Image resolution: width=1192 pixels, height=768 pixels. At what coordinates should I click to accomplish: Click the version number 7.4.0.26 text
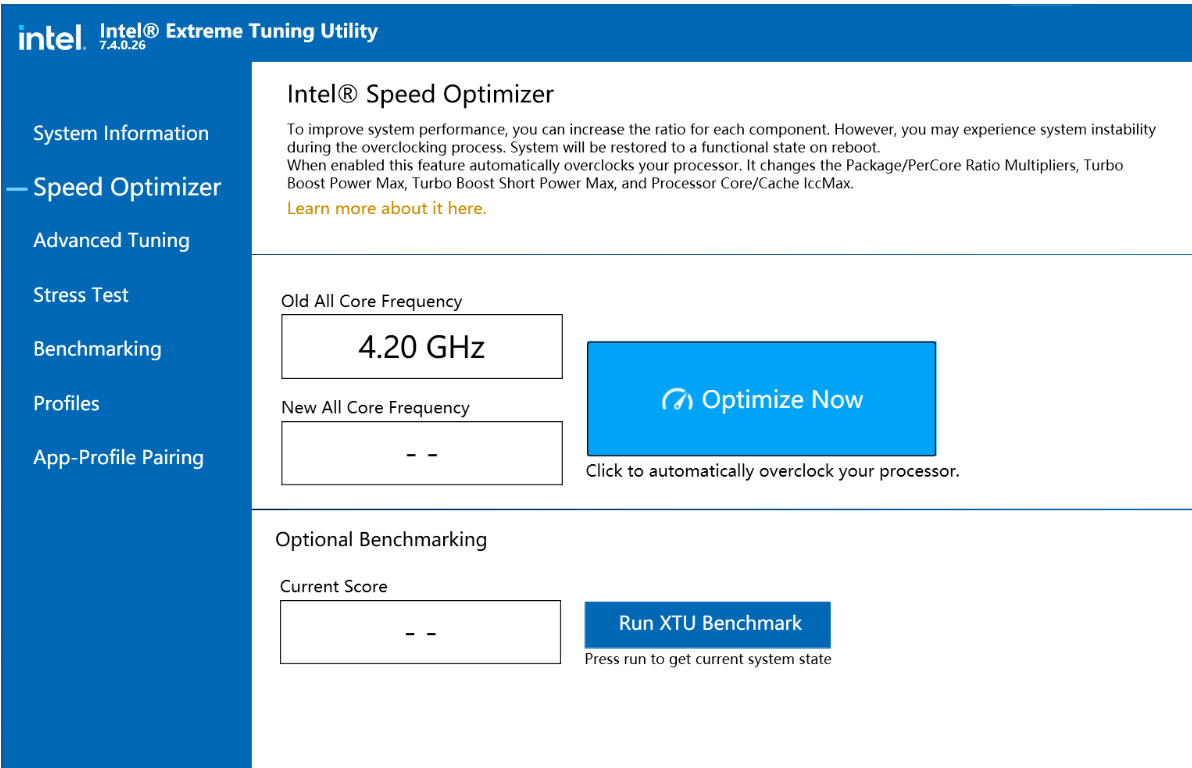[x=121, y=44]
